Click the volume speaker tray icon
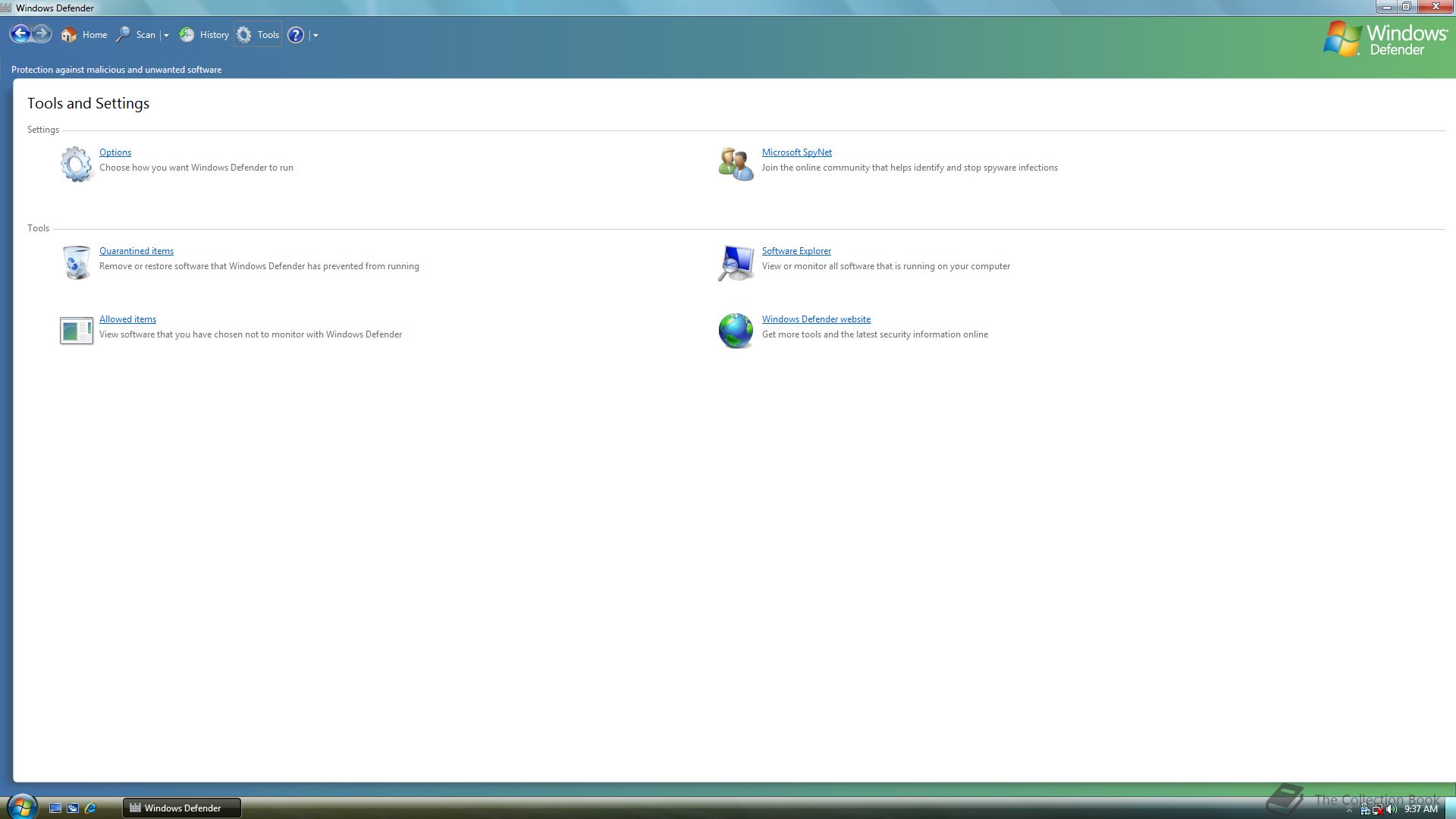The image size is (1456, 819). point(1392,809)
